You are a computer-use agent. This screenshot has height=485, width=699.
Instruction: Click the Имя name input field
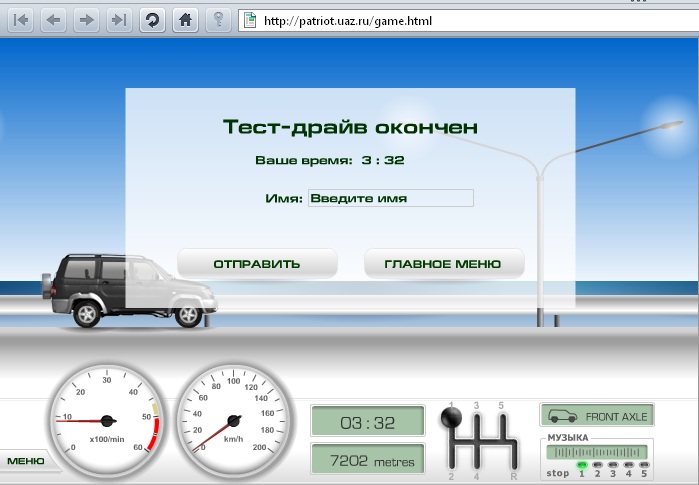pos(390,198)
